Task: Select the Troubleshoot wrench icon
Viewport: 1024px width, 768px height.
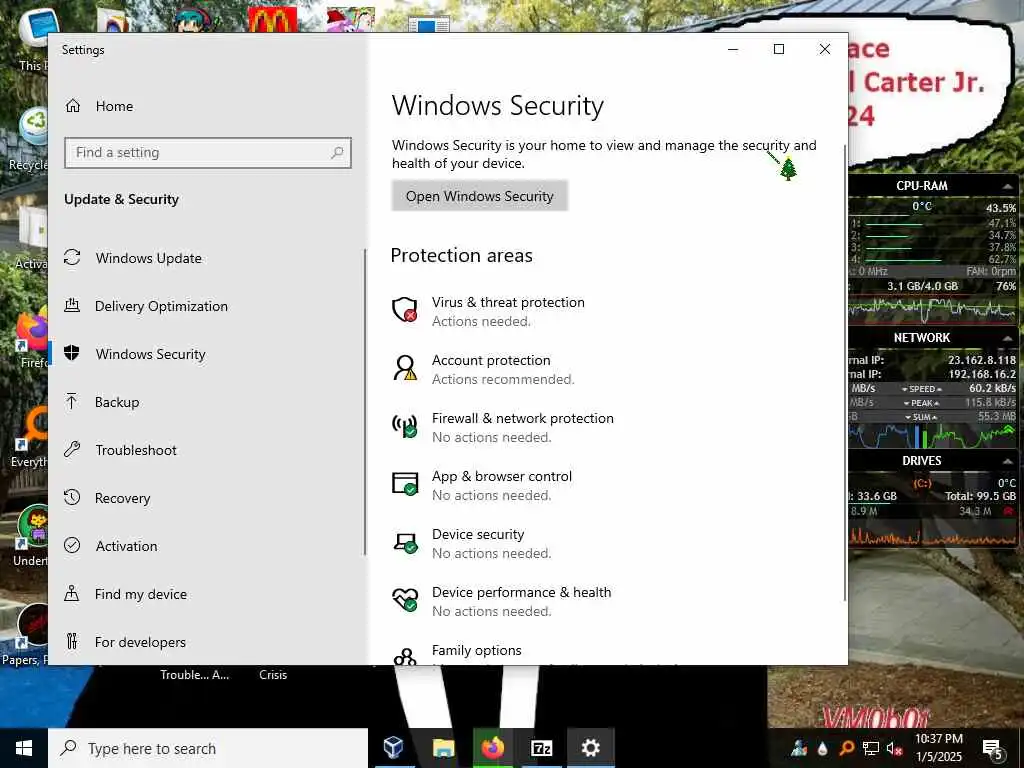Action: [x=72, y=449]
